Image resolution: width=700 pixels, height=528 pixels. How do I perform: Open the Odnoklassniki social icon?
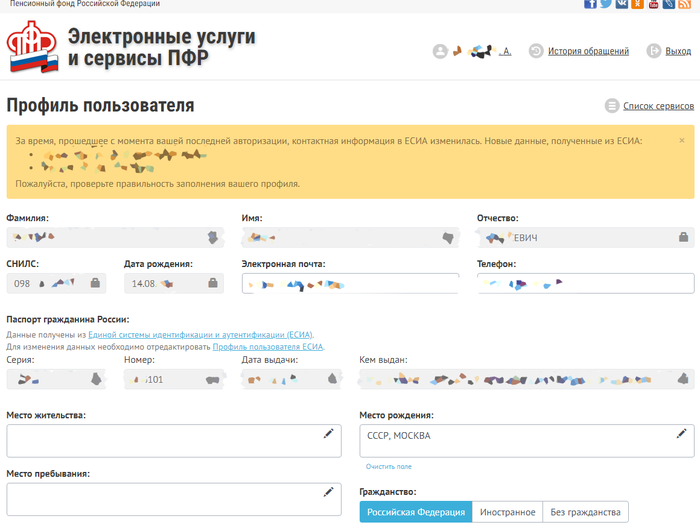(638, 4)
